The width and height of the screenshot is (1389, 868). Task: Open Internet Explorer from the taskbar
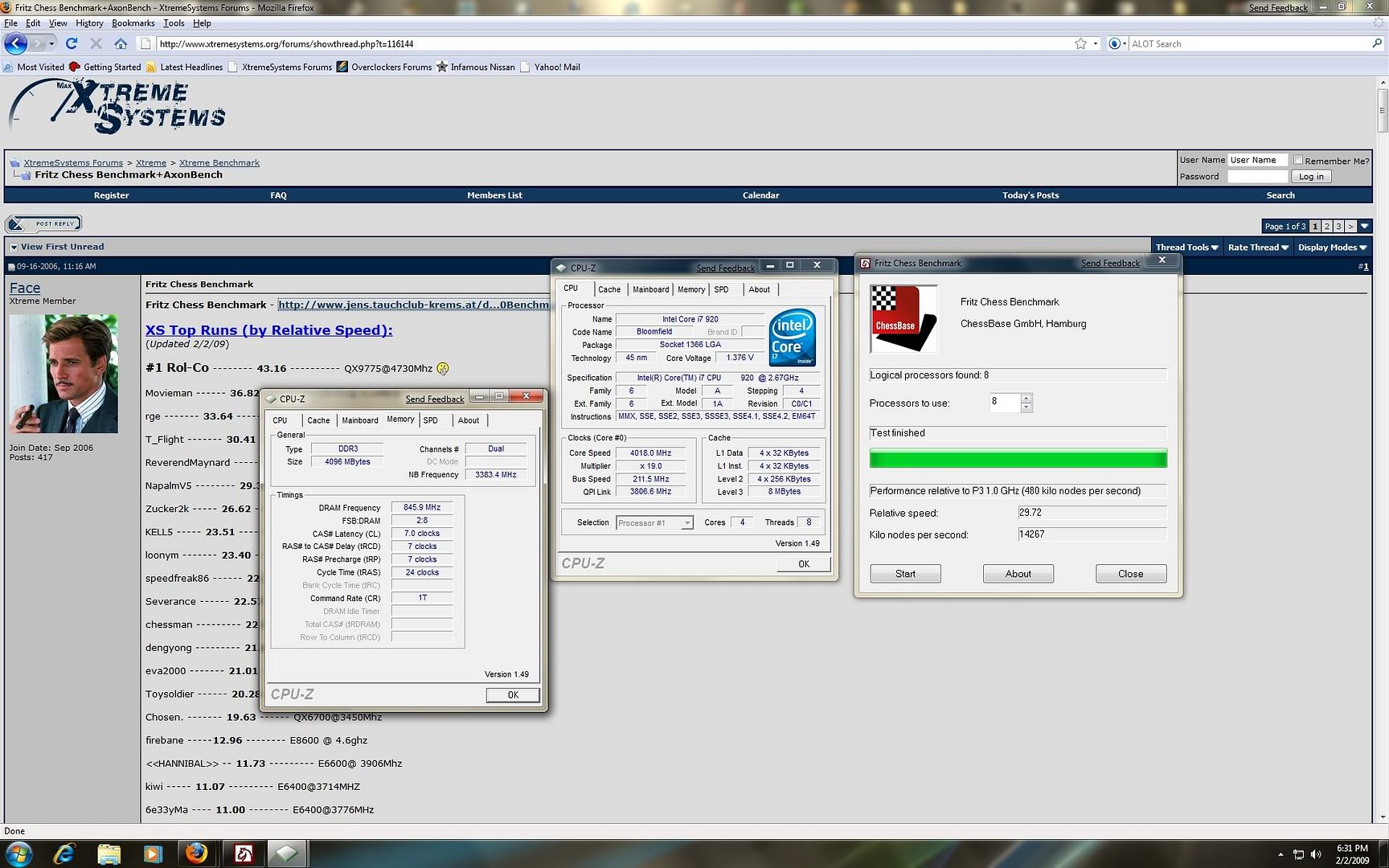click(x=64, y=854)
